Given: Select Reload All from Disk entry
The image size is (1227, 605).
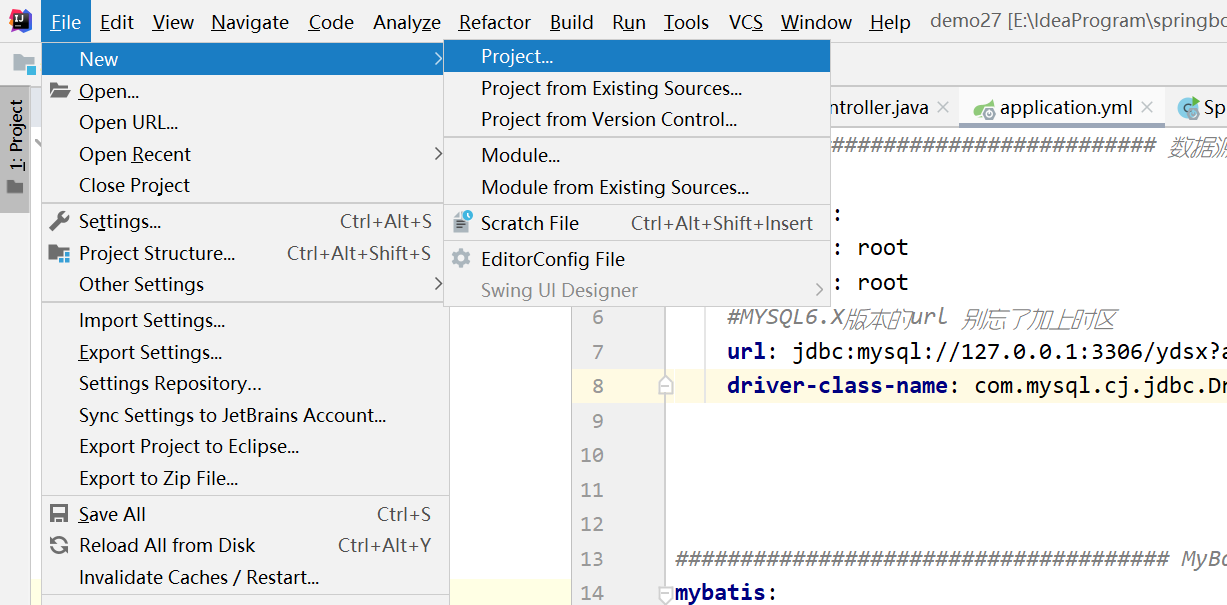Looking at the screenshot, I should (245, 545).
